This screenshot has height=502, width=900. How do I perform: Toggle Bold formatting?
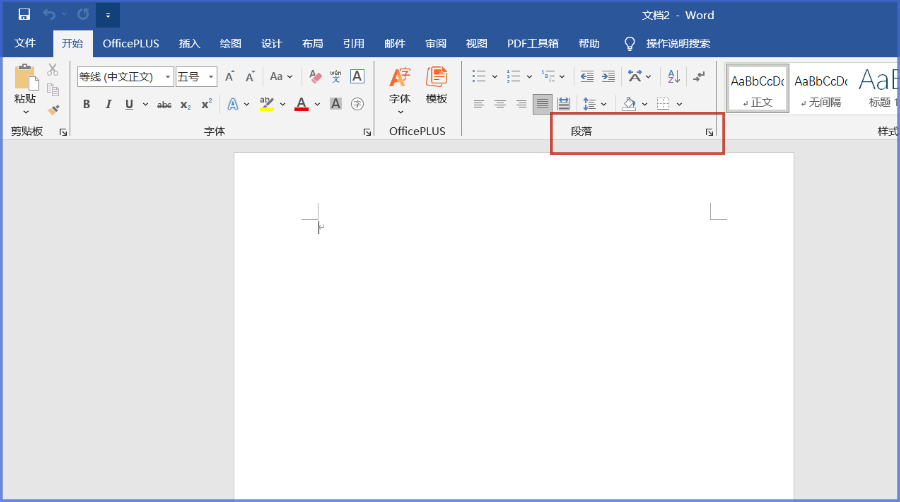coord(86,104)
